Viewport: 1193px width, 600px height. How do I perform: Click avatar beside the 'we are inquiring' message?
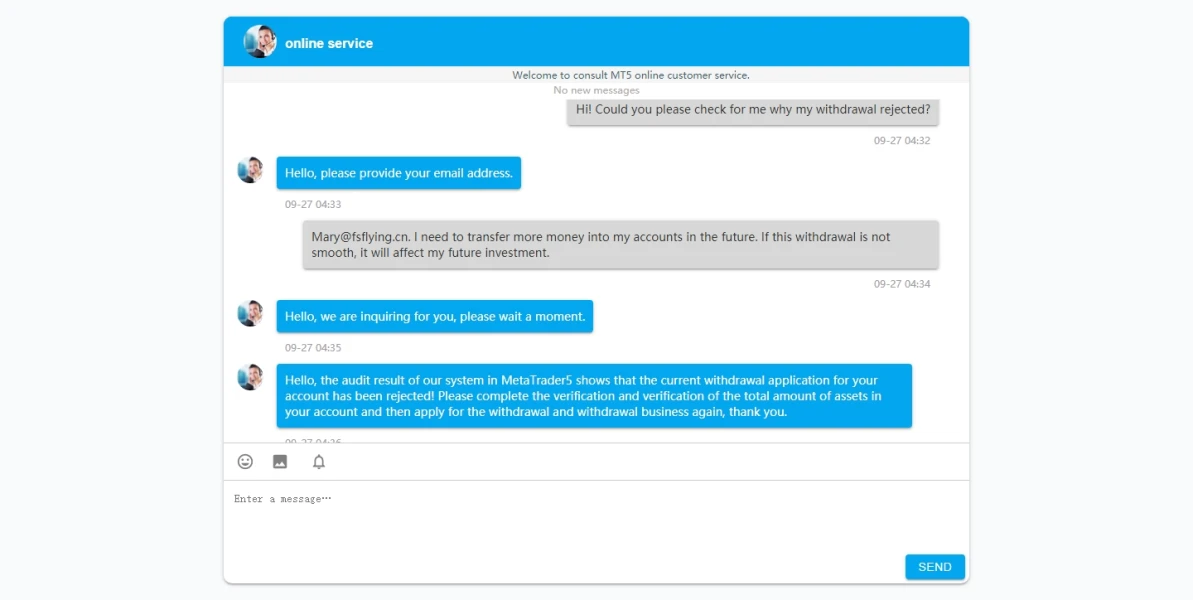tap(250, 313)
